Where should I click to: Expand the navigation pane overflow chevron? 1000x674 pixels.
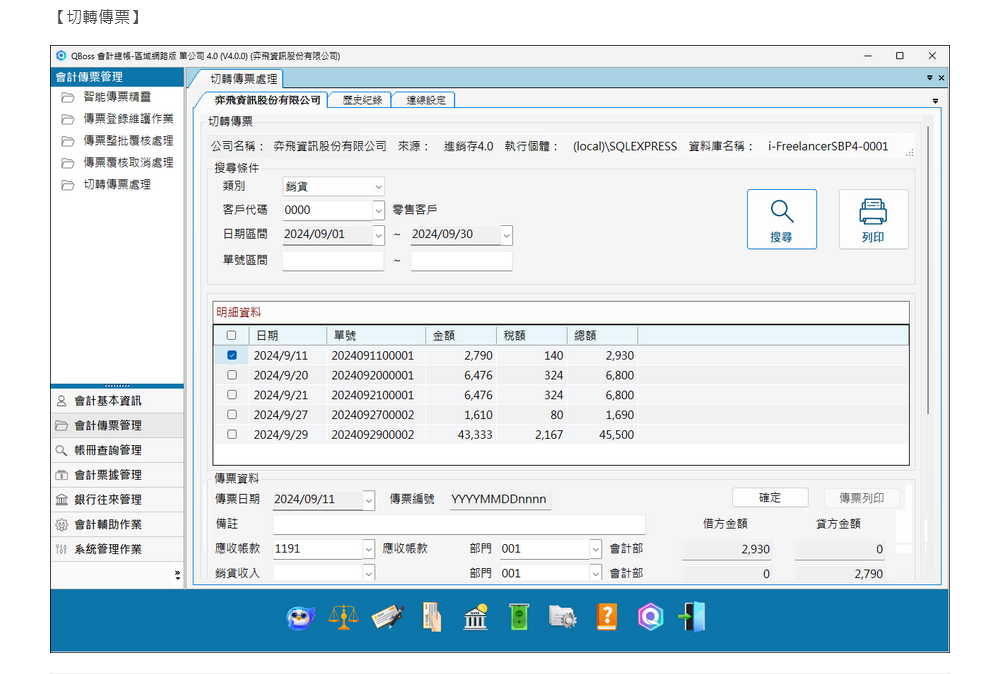click(177, 575)
